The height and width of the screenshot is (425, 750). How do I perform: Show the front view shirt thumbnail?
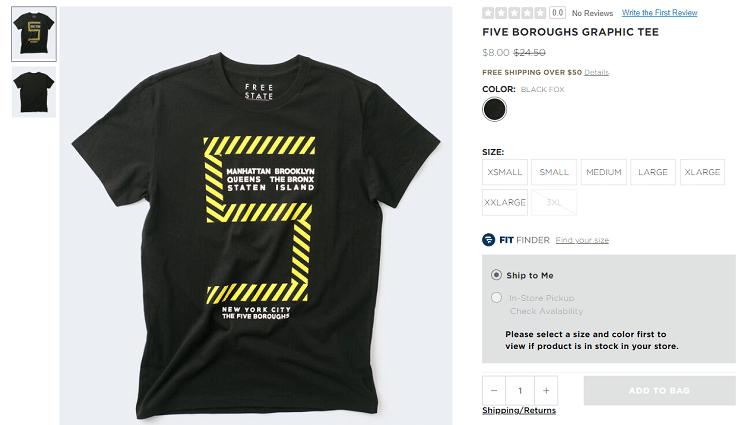(x=34, y=34)
